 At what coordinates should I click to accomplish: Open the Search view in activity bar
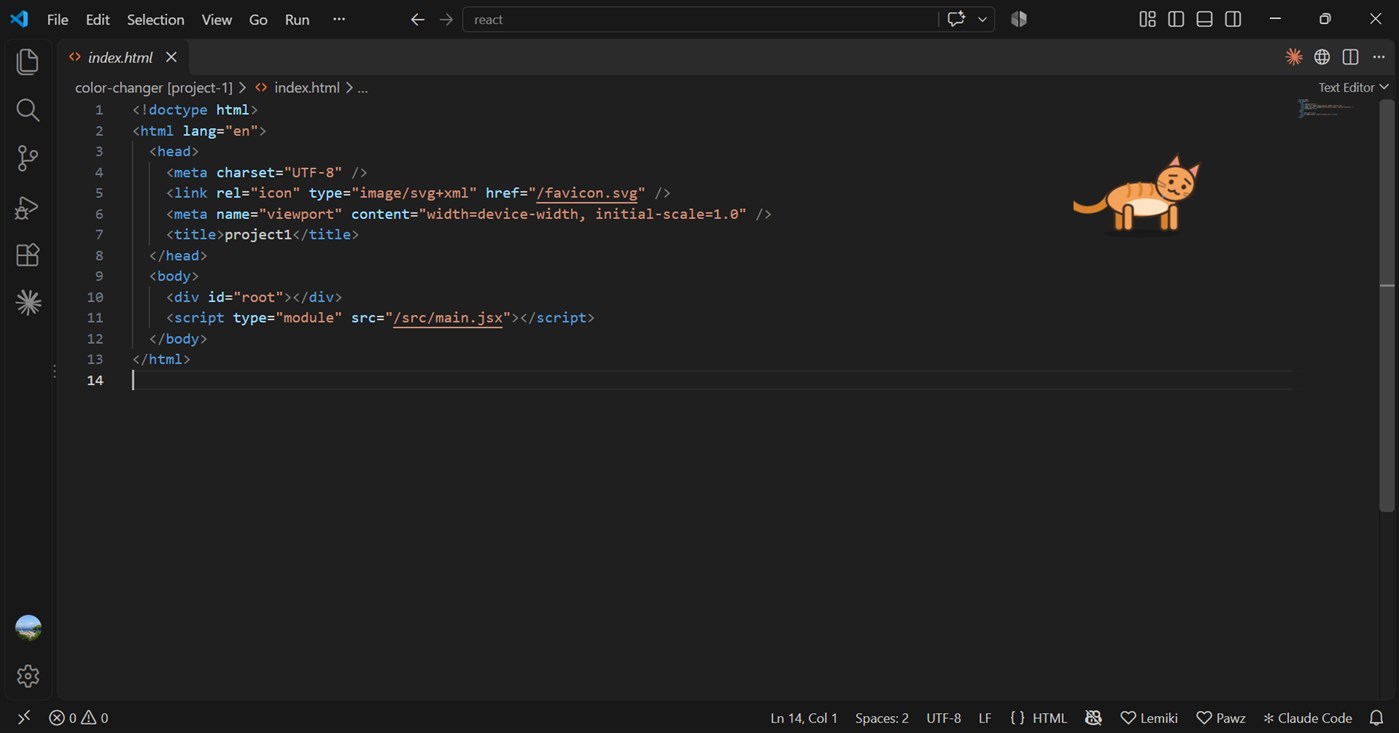28,110
